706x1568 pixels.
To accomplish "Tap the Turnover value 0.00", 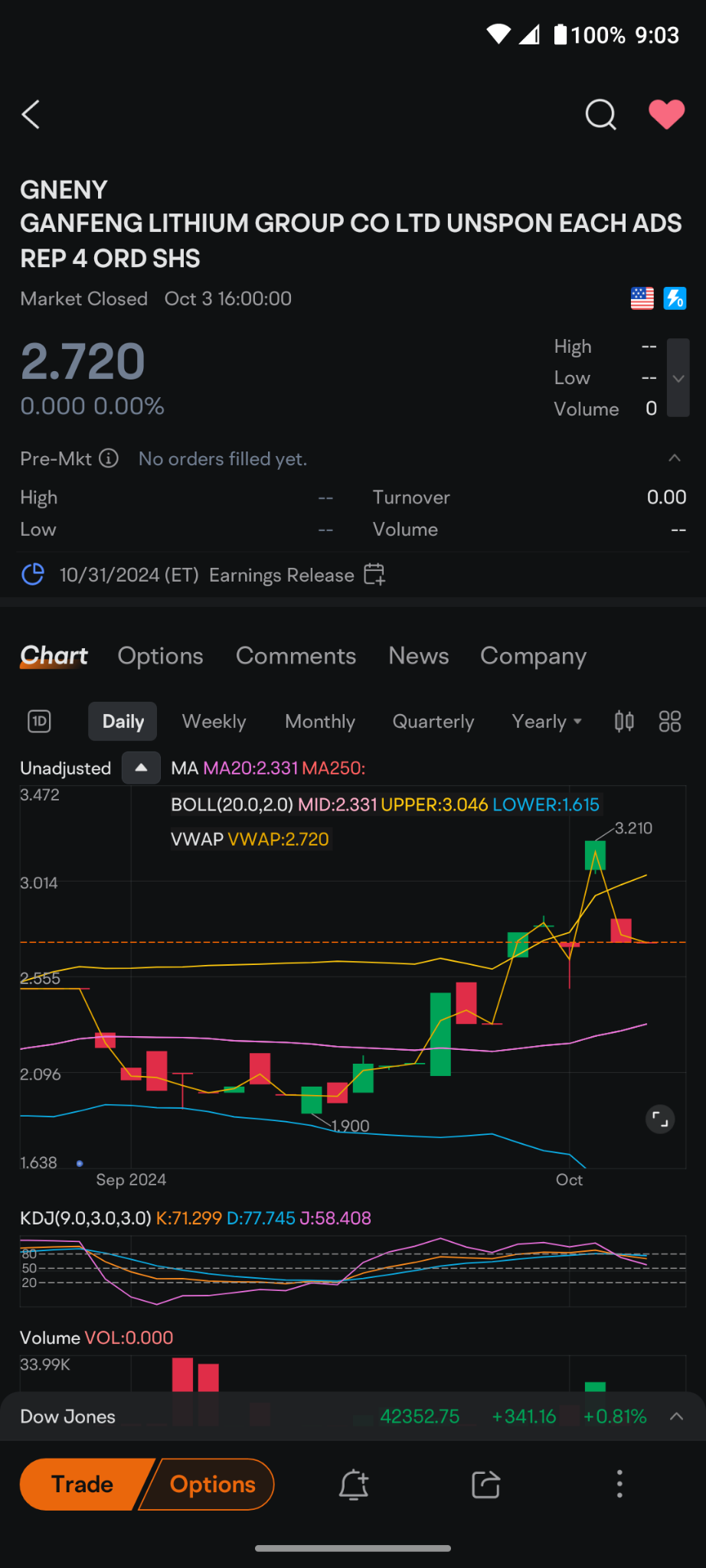I will click(x=666, y=497).
